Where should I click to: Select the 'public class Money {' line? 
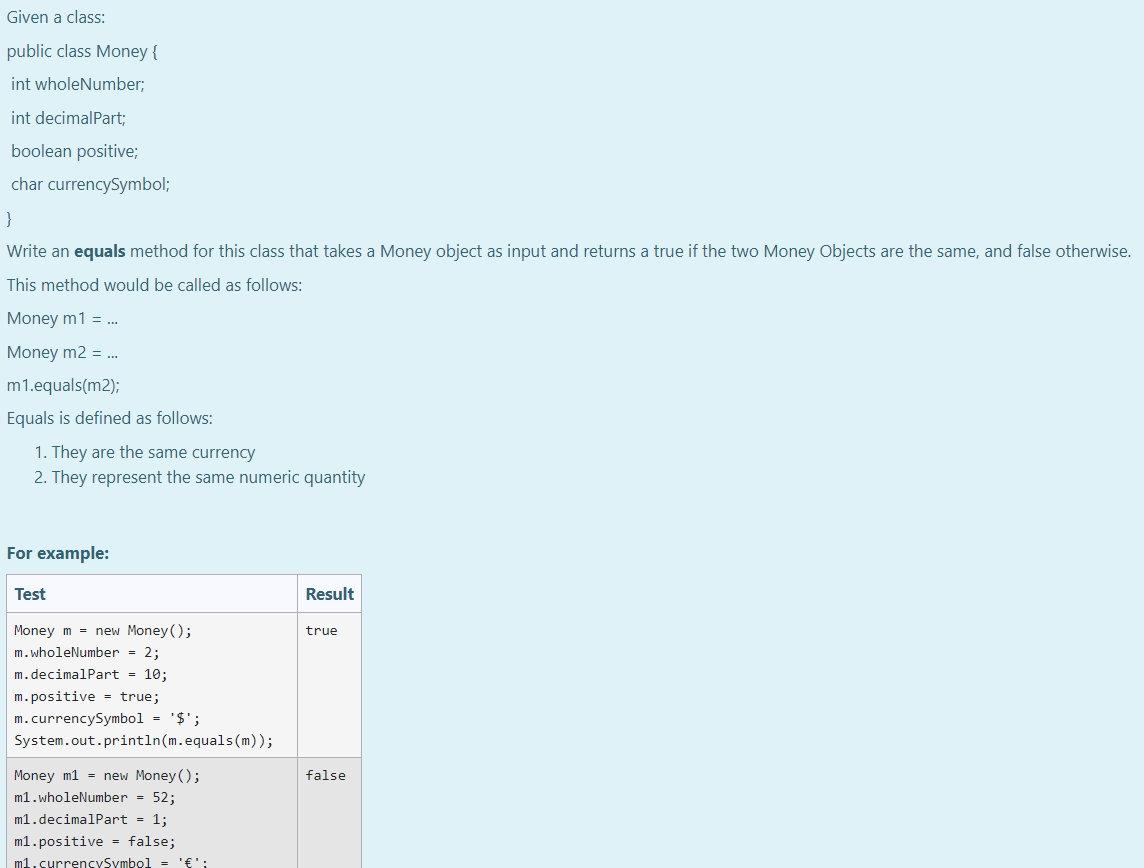[82, 51]
